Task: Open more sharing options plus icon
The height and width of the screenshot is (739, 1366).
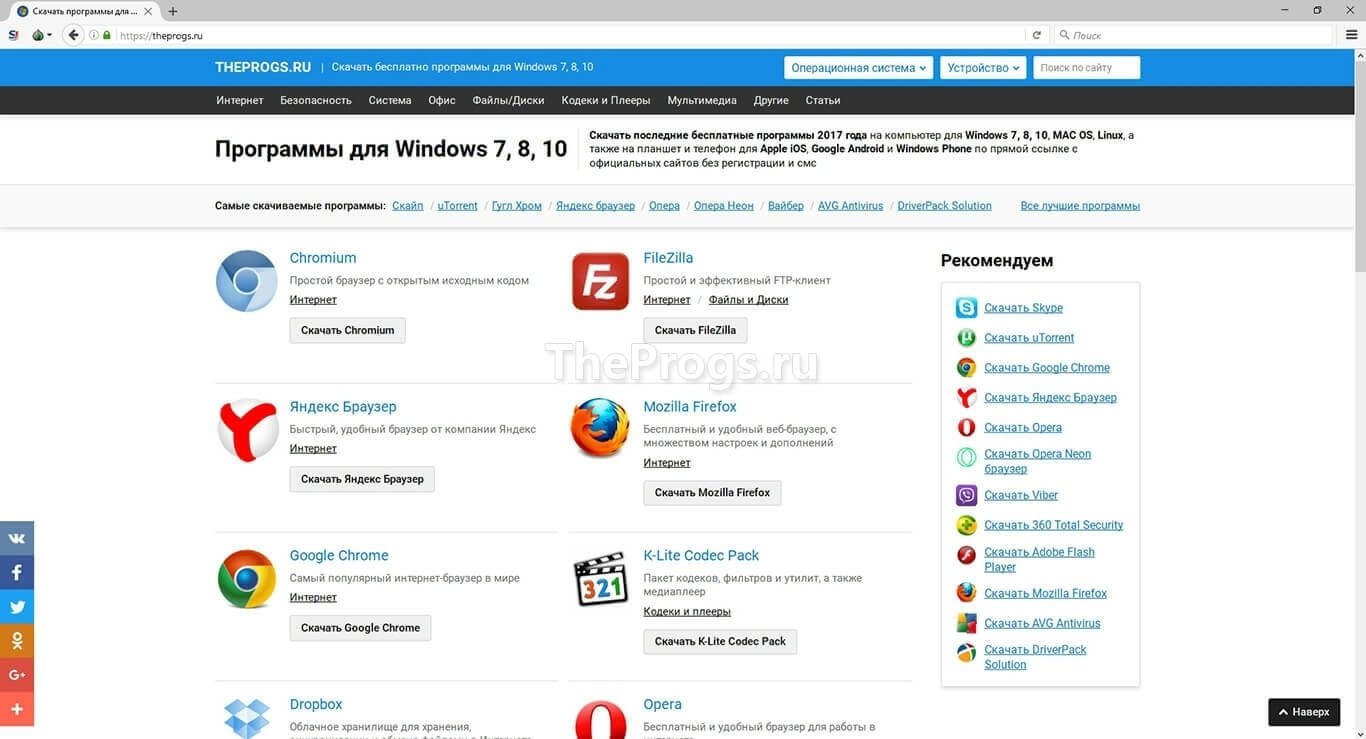Action: tap(17, 708)
